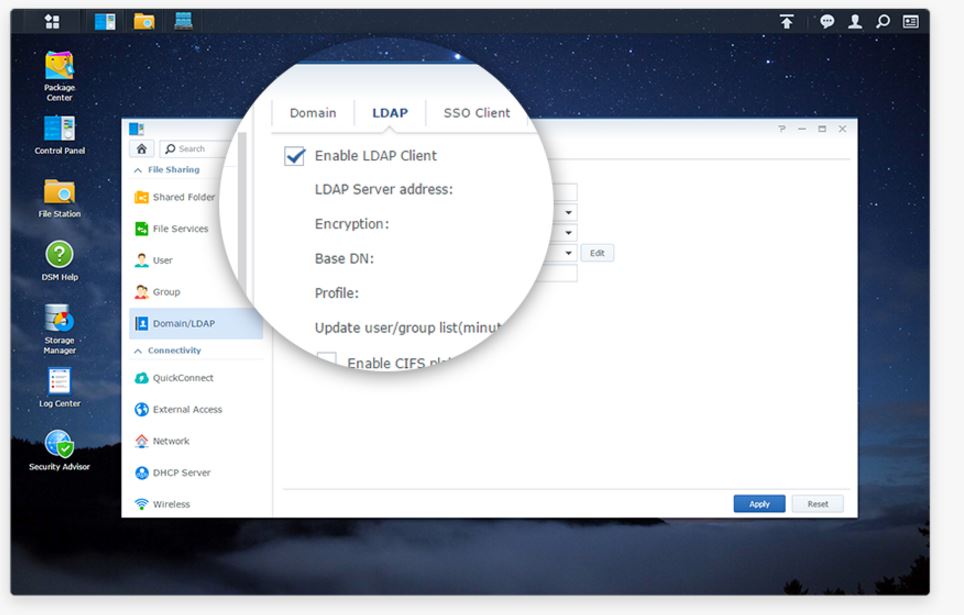Show notifications speech bubble icon
Screen dimensions: 964x615
click(828, 22)
